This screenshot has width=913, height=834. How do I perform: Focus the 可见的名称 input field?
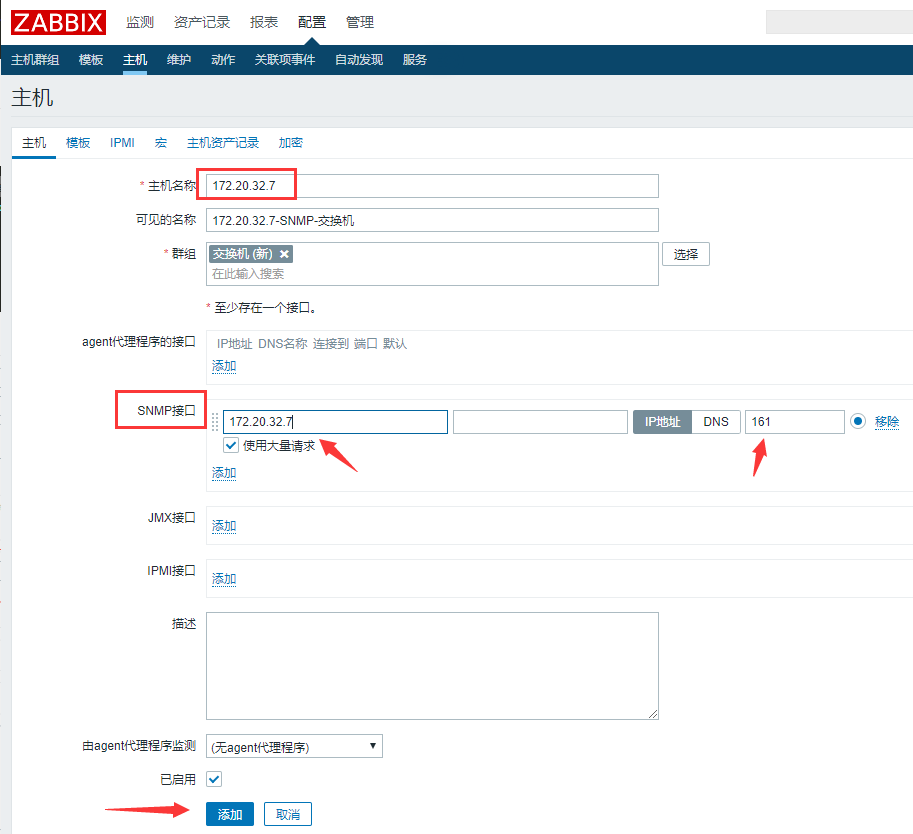click(x=432, y=220)
